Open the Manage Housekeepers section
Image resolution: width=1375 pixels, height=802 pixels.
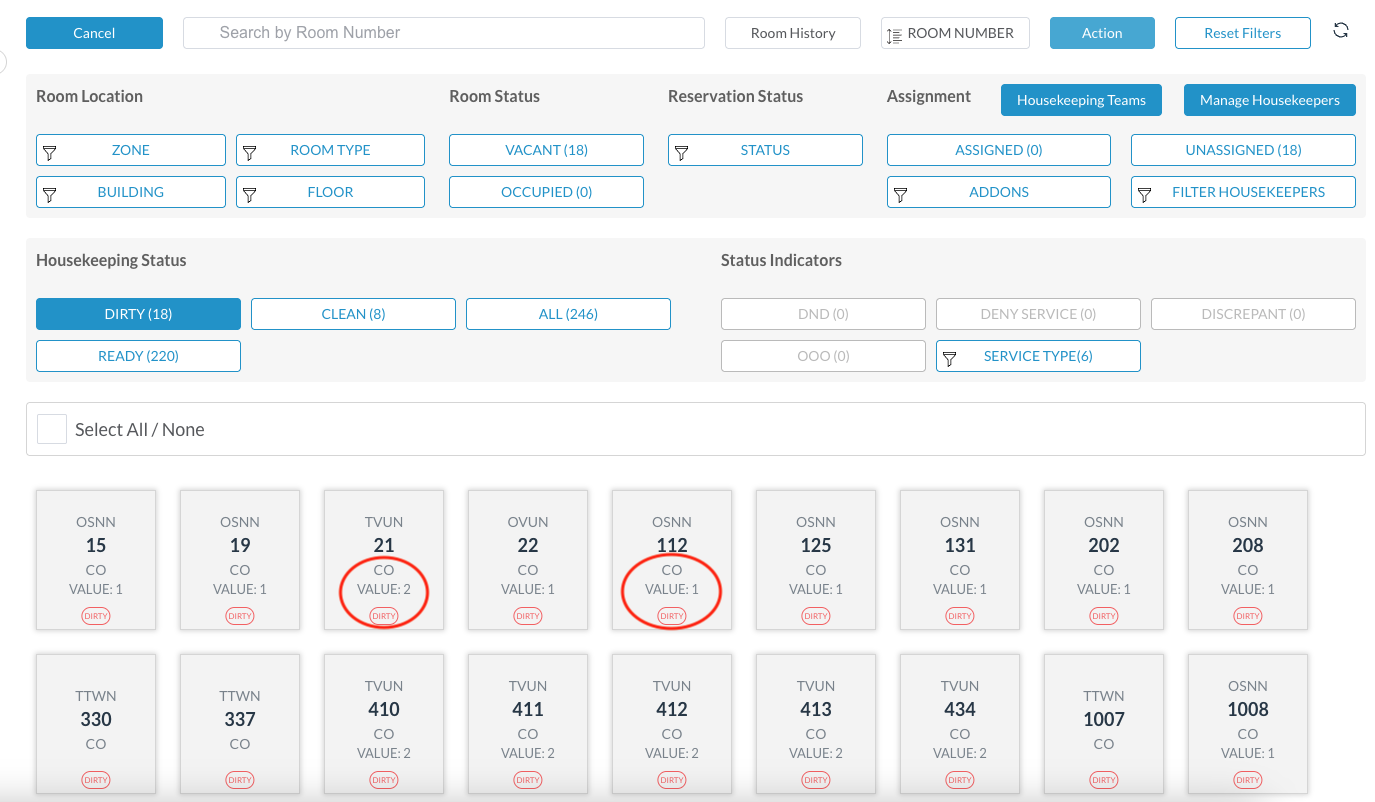click(1269, 99)
